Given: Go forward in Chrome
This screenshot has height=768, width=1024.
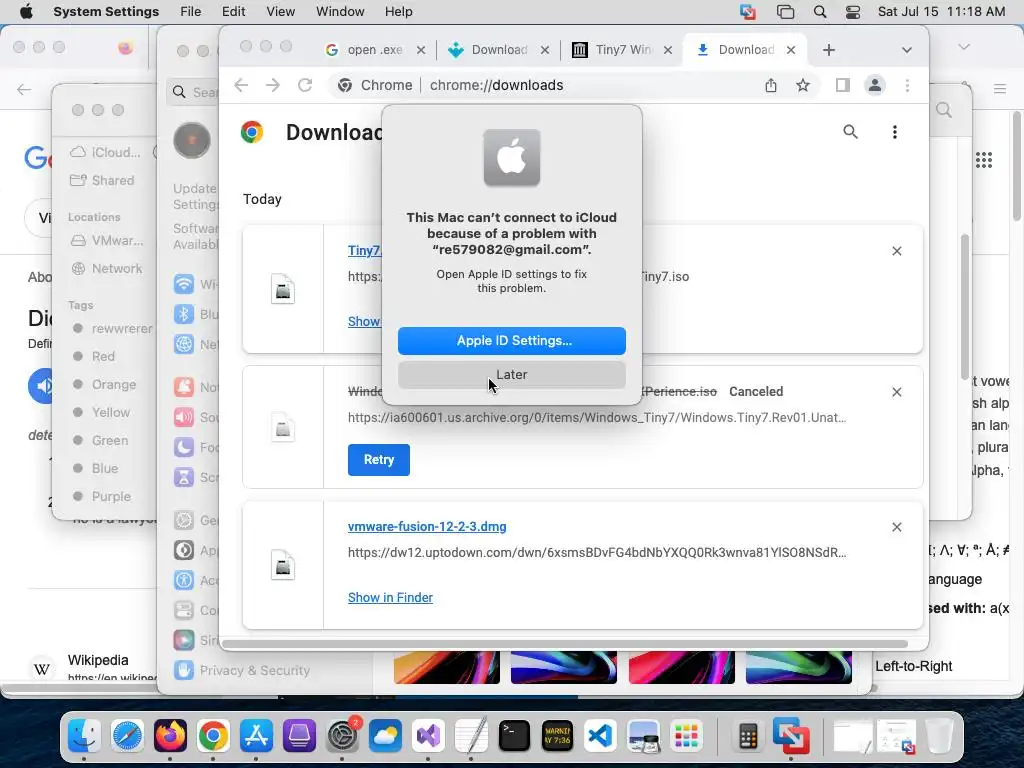Looking at the screenshot, I should coord(272,86).
